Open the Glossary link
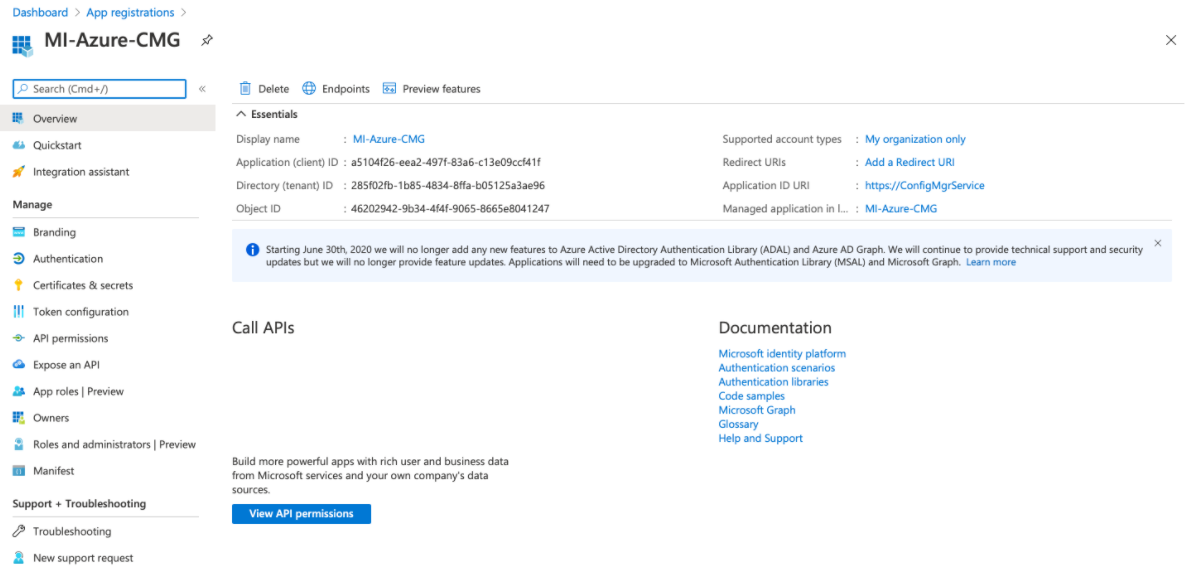Image resolution: width=1186 pixels, height=569 pixels. [x=738, y=424]
